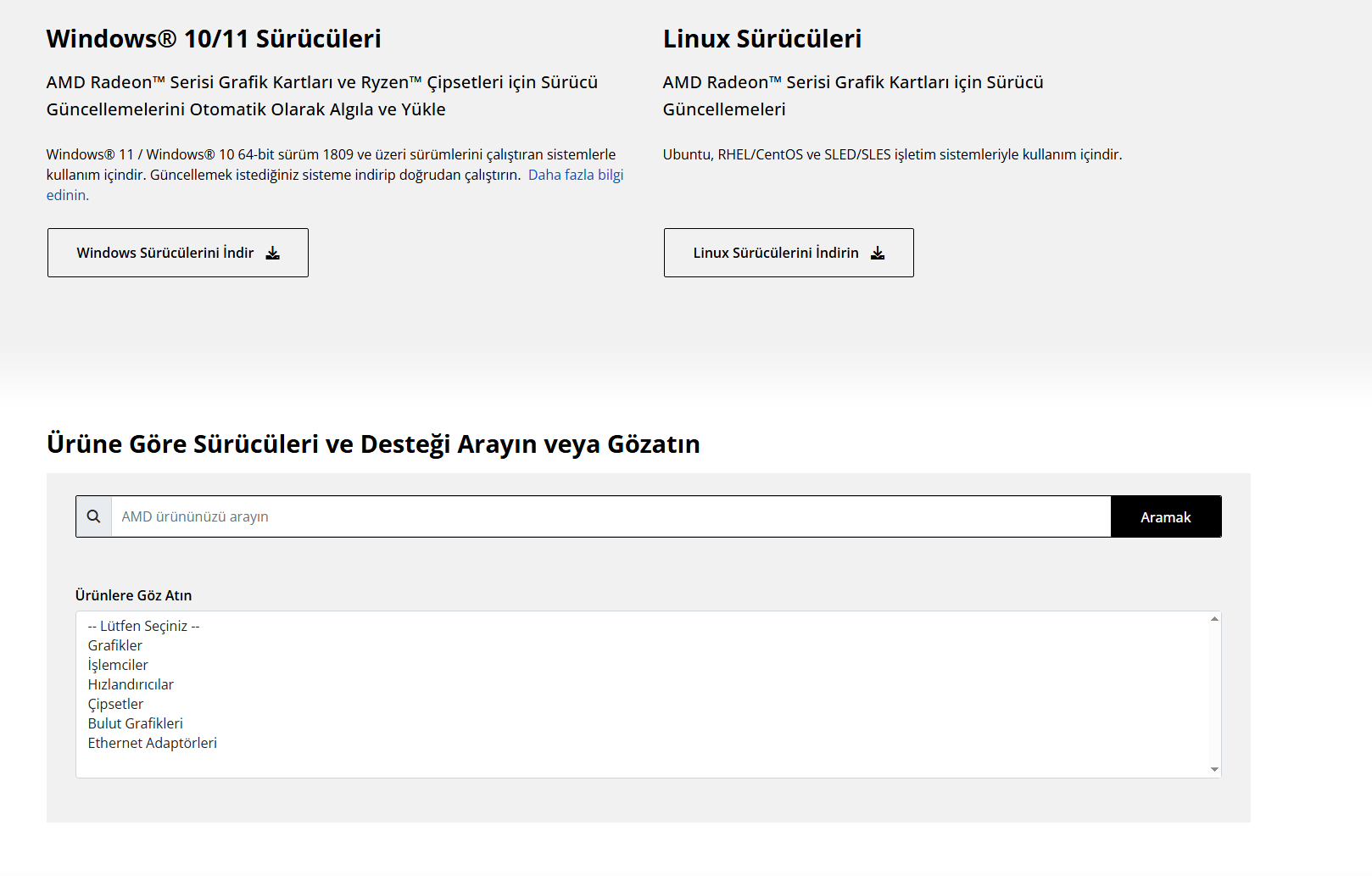
Task: Click the download icon on Linux drivers button
Action: [878, 253]
